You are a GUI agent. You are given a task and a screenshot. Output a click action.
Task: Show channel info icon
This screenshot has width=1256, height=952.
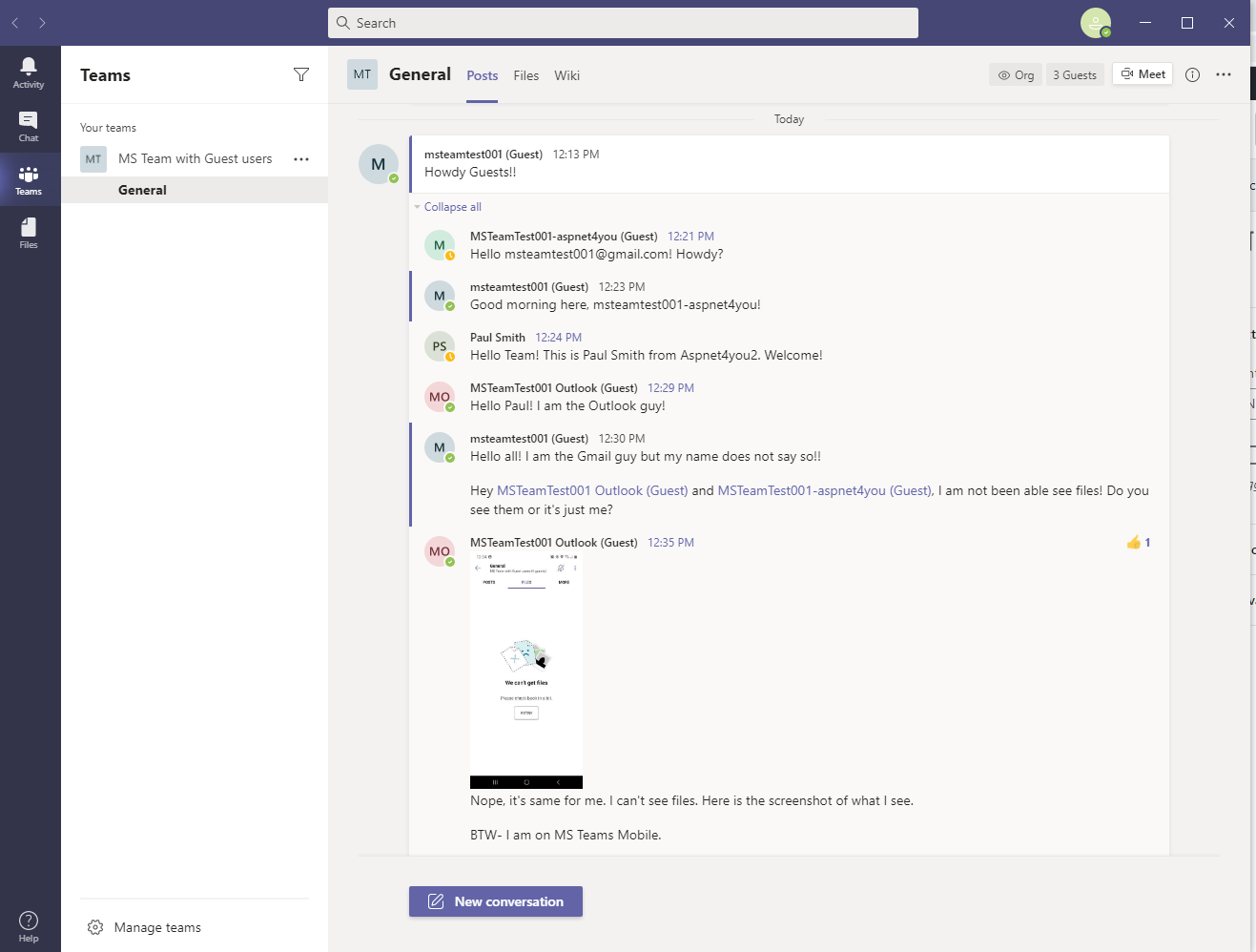click(x=1192, y=74)
